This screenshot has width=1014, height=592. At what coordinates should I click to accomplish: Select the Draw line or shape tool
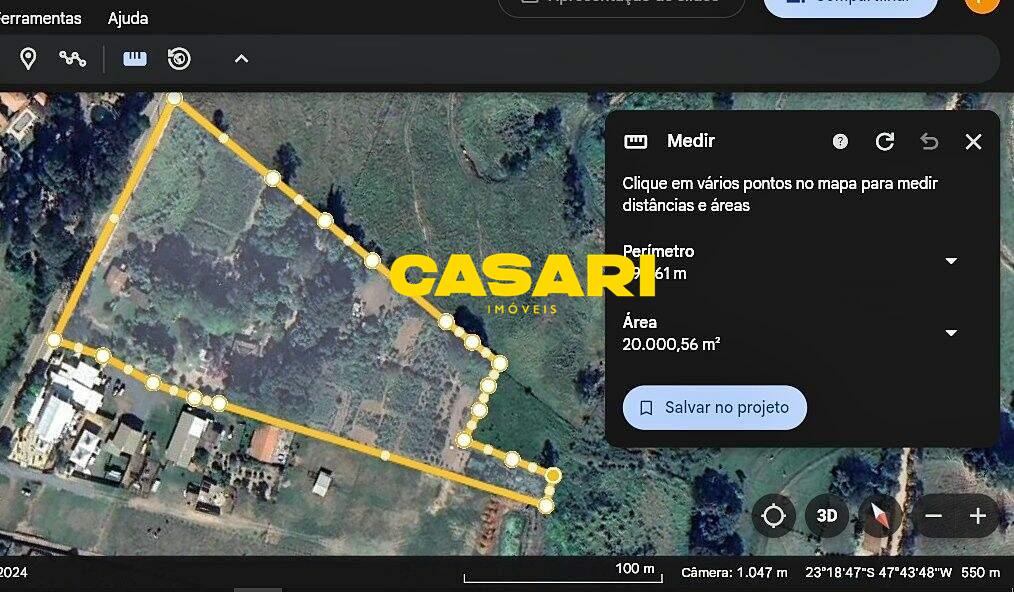pos(72,59)
